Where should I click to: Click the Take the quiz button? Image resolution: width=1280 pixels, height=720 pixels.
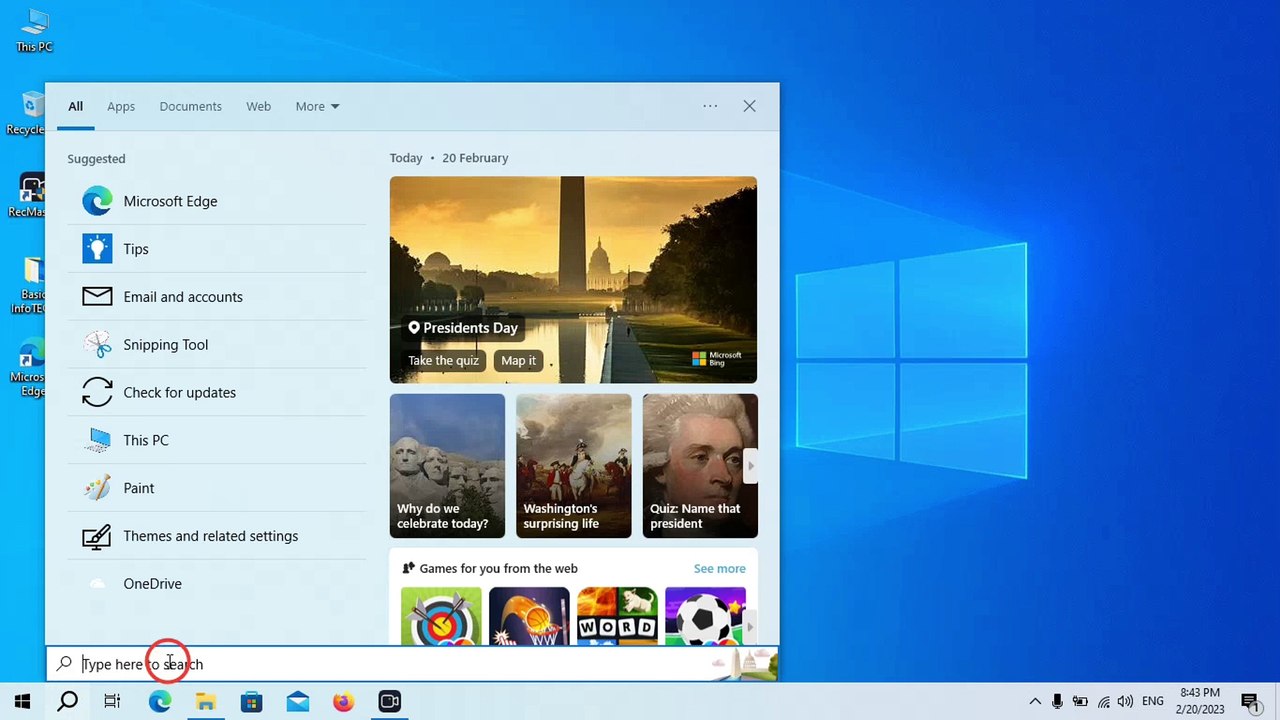pyautogui.click(x=443, y=361)
